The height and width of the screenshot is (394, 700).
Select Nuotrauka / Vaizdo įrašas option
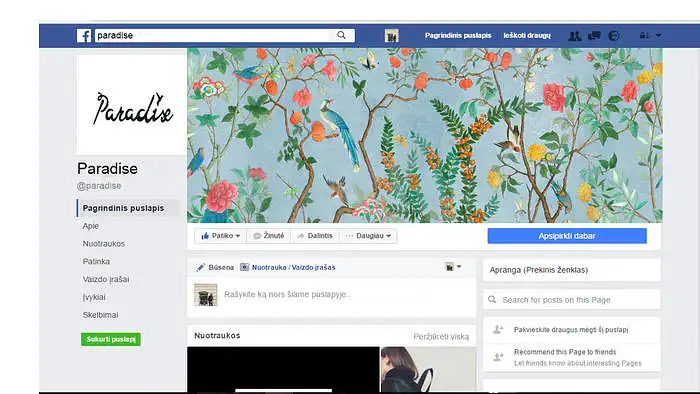click(x=288, y=267)
